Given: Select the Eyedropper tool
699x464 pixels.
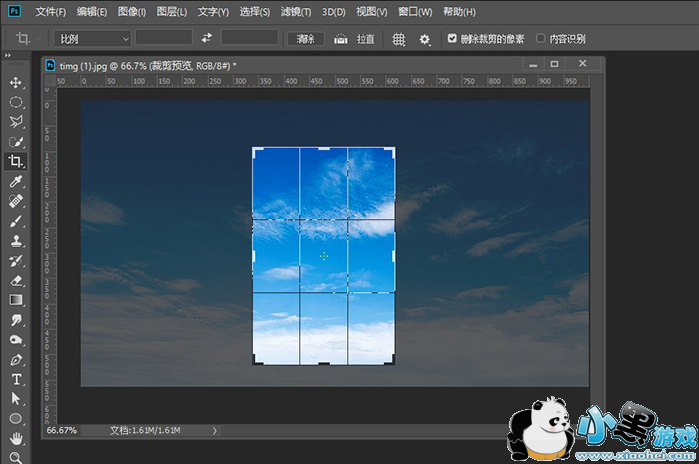Looking at the screenshot, I should [x=16, y=181].
